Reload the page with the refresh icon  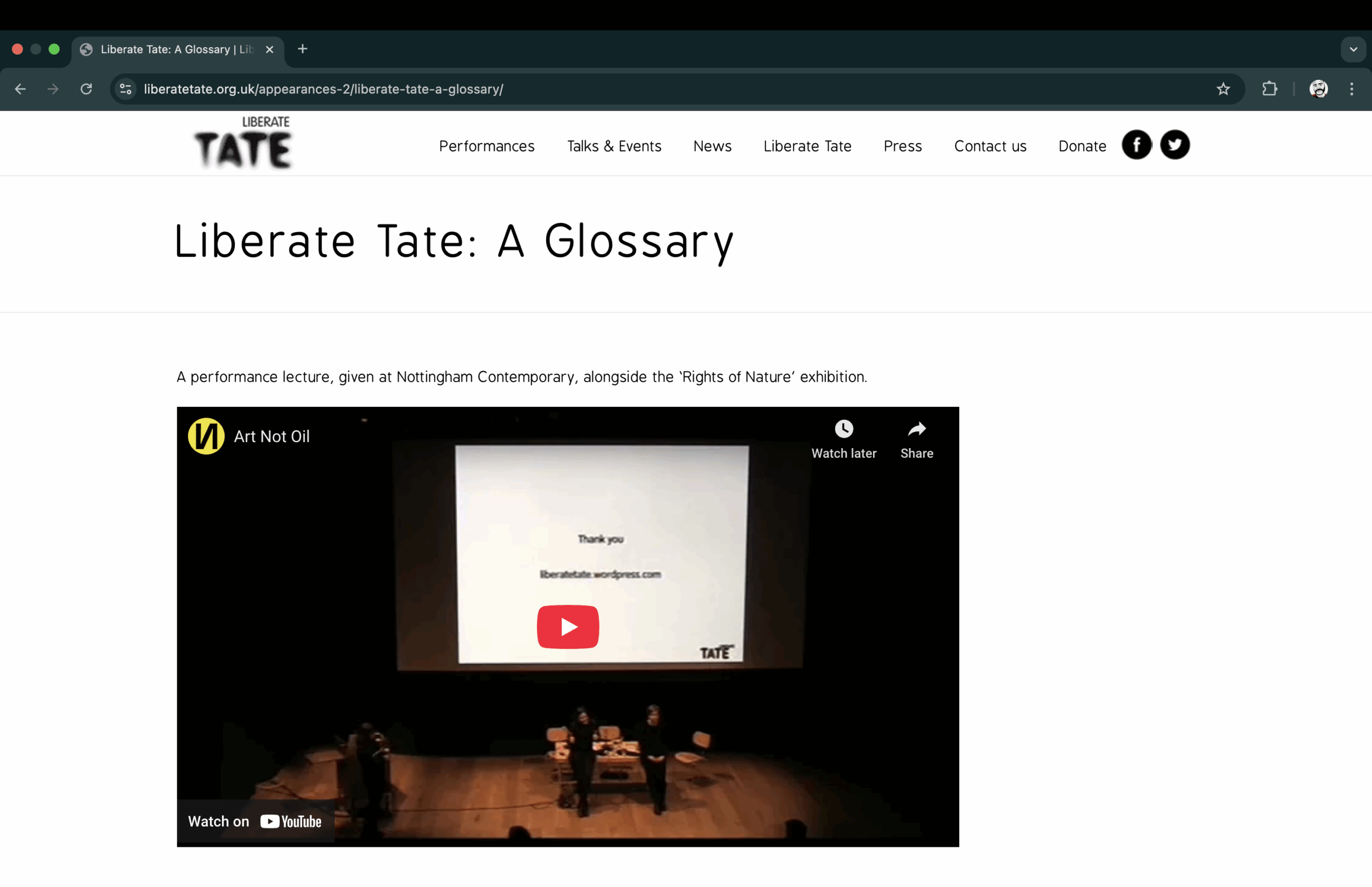(86, 89)
